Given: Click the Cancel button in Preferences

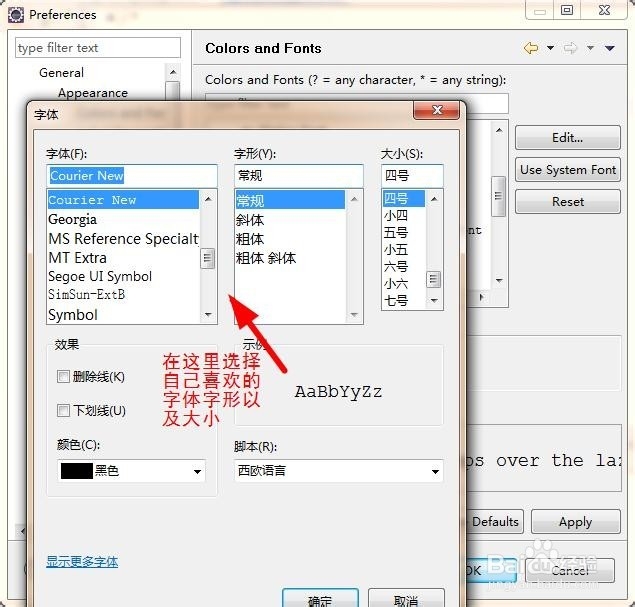Looking at the screenshot, I should pyautogui.click(x=570, y=570).
